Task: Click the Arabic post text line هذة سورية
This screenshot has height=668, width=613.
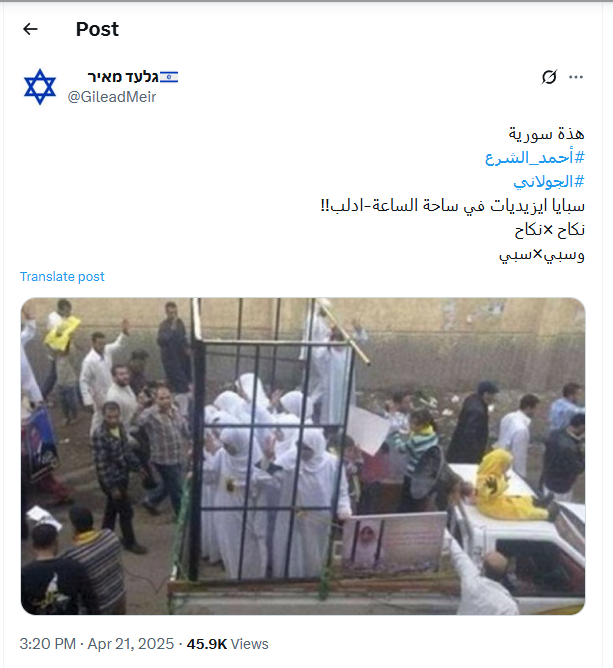Action: [547, 134]
